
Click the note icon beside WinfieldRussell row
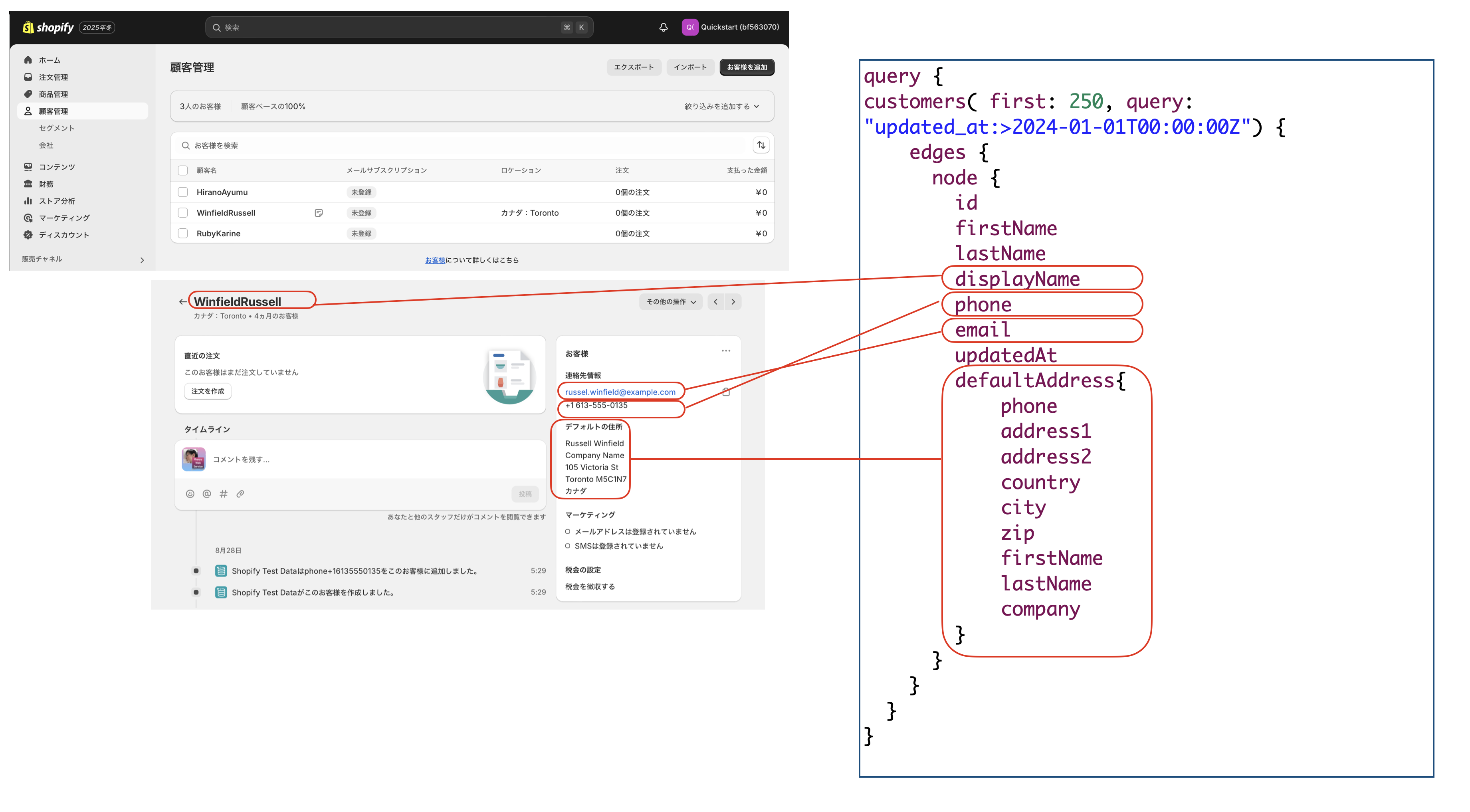coord(319,213)
